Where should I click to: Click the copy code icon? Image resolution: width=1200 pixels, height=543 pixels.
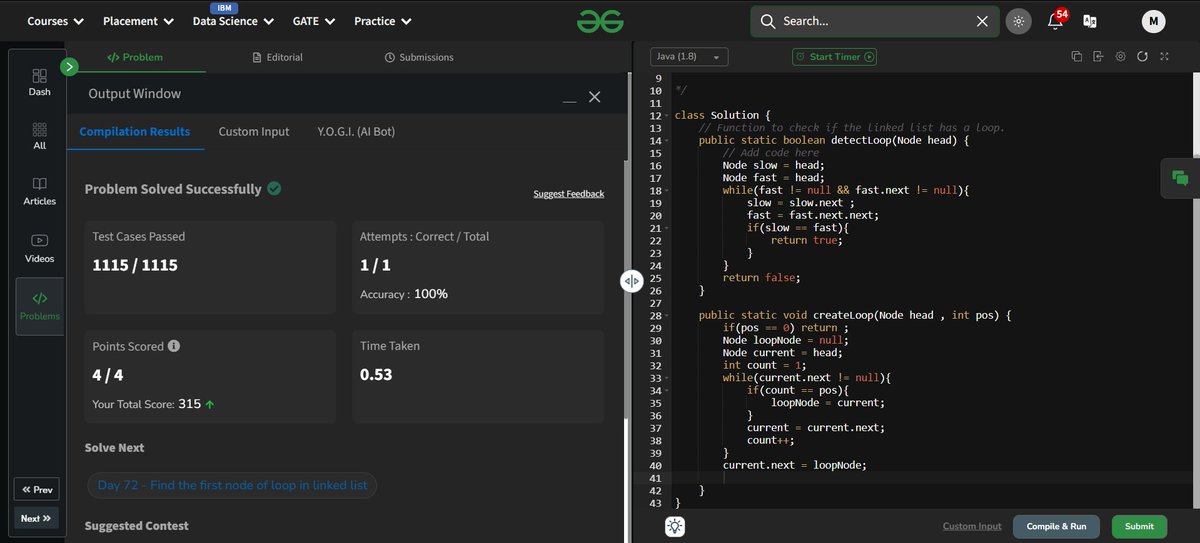[1076, 57]
